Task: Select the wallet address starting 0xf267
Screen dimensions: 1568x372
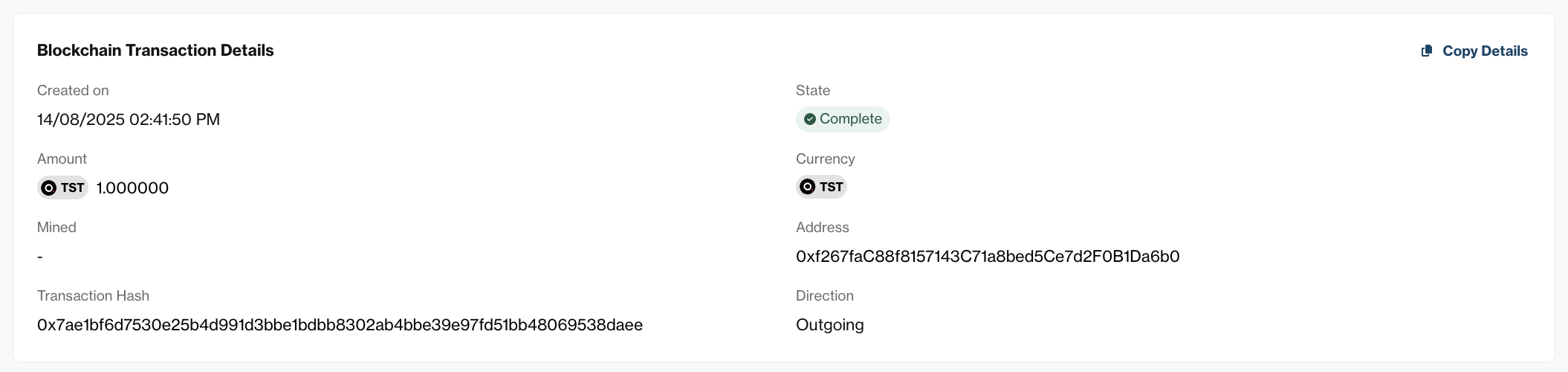Action: click(988, 257)
